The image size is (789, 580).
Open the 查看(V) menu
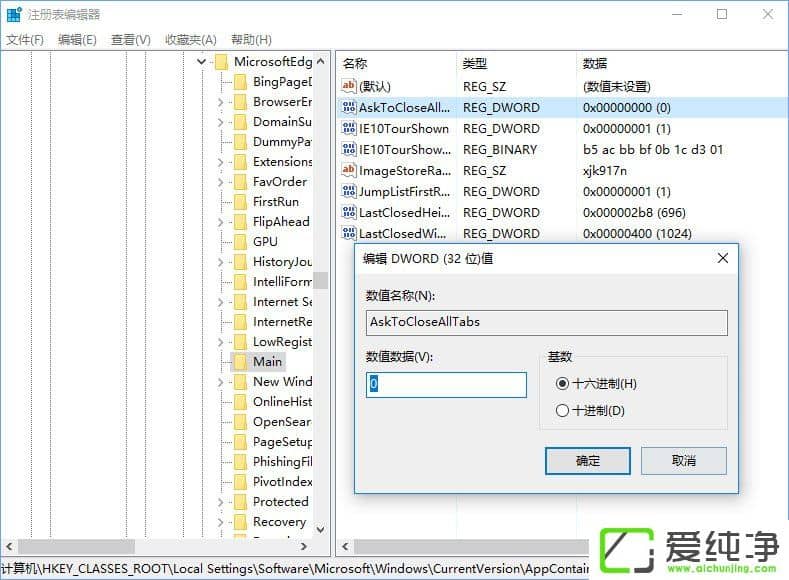coord(131,40)
